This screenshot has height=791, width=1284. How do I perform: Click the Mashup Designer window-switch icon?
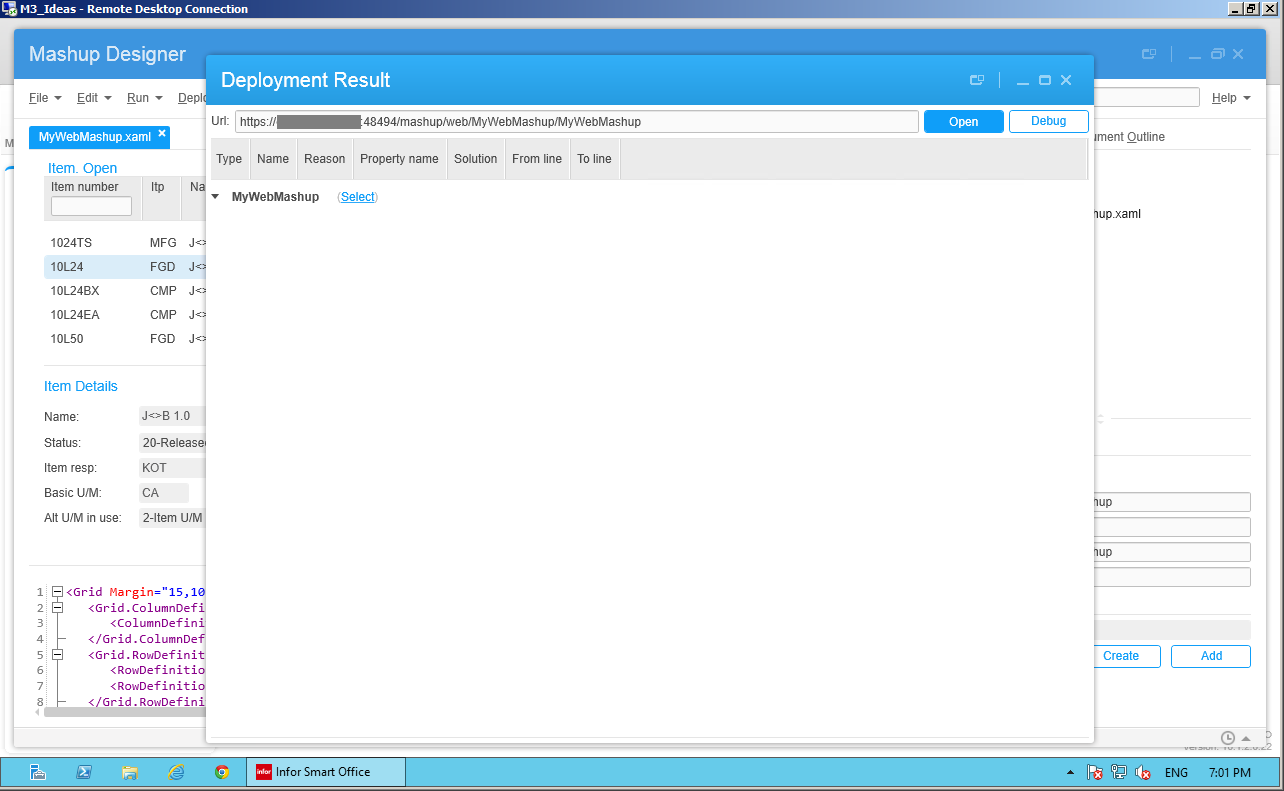(1150, 54)
